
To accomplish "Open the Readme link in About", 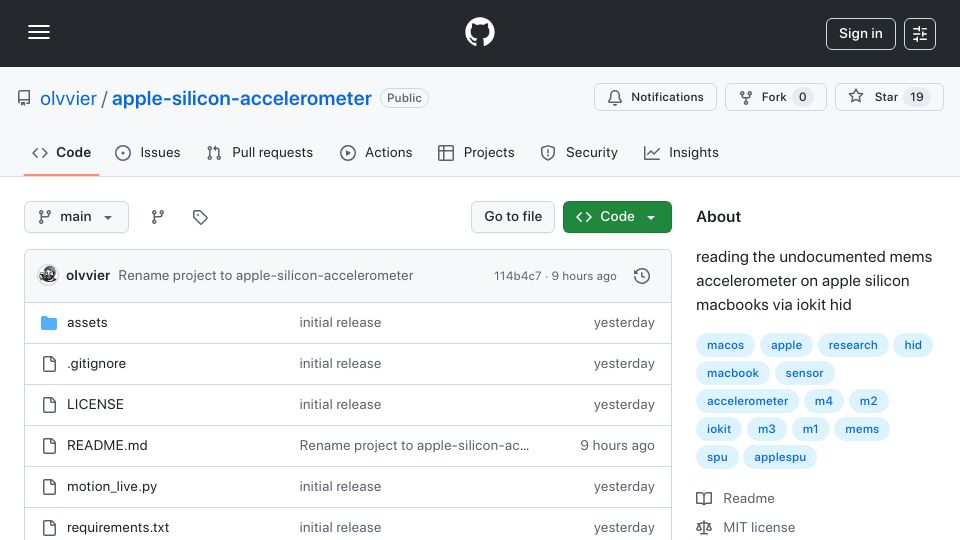I will click(735, 498).
